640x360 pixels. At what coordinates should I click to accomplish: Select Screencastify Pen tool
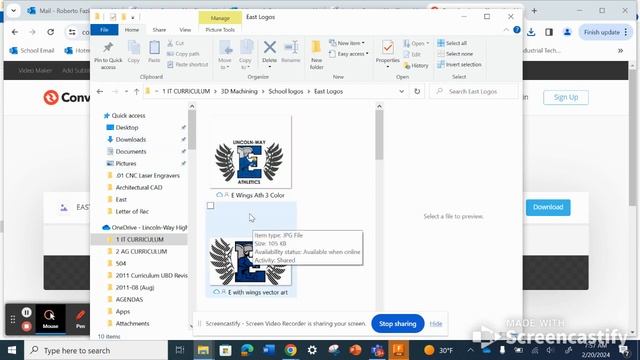(80, 319)
